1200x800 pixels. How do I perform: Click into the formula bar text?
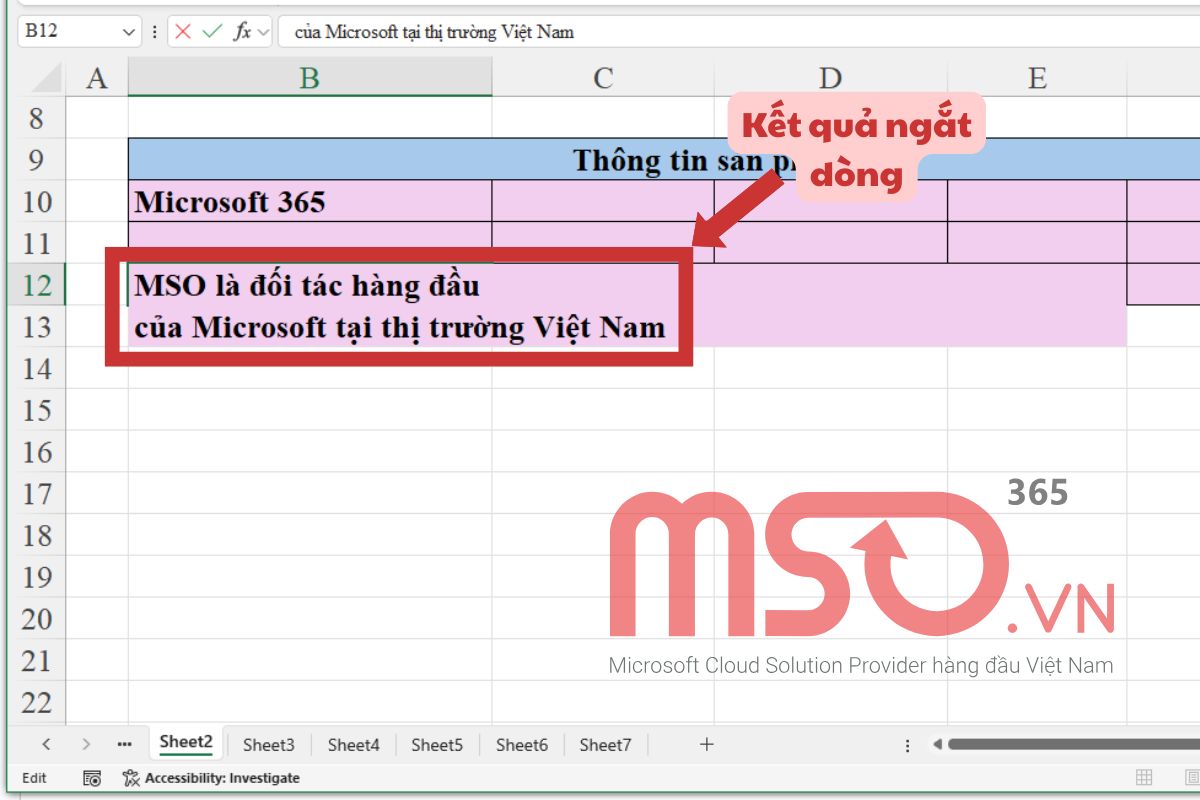pos(740,32)
